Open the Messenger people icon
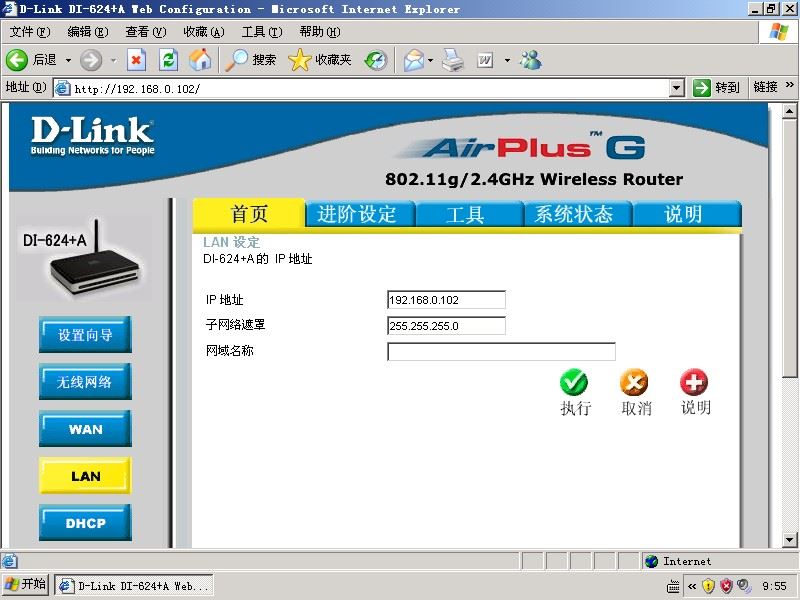The image size is (800, 600). [x=531, y=60]
